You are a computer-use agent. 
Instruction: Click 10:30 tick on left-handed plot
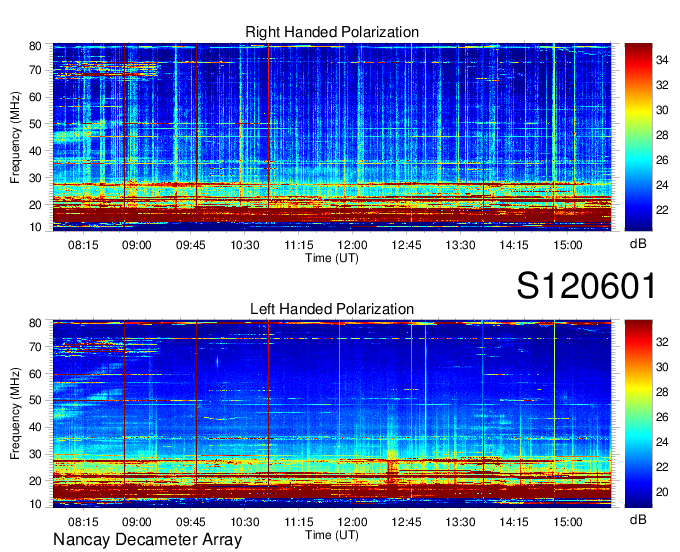coord(245,522)
